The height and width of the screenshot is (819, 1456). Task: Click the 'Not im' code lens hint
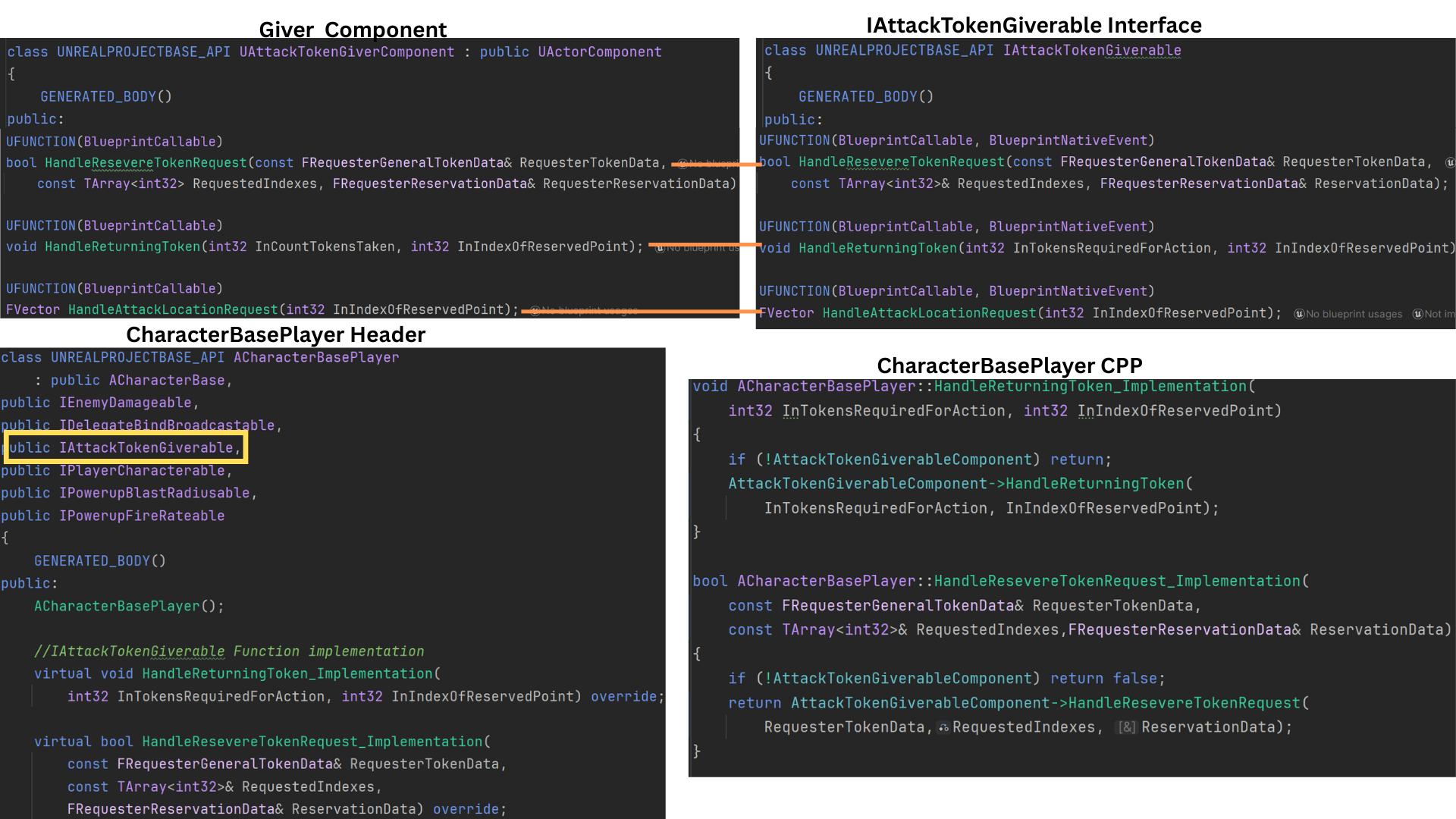click(1439, 314)
